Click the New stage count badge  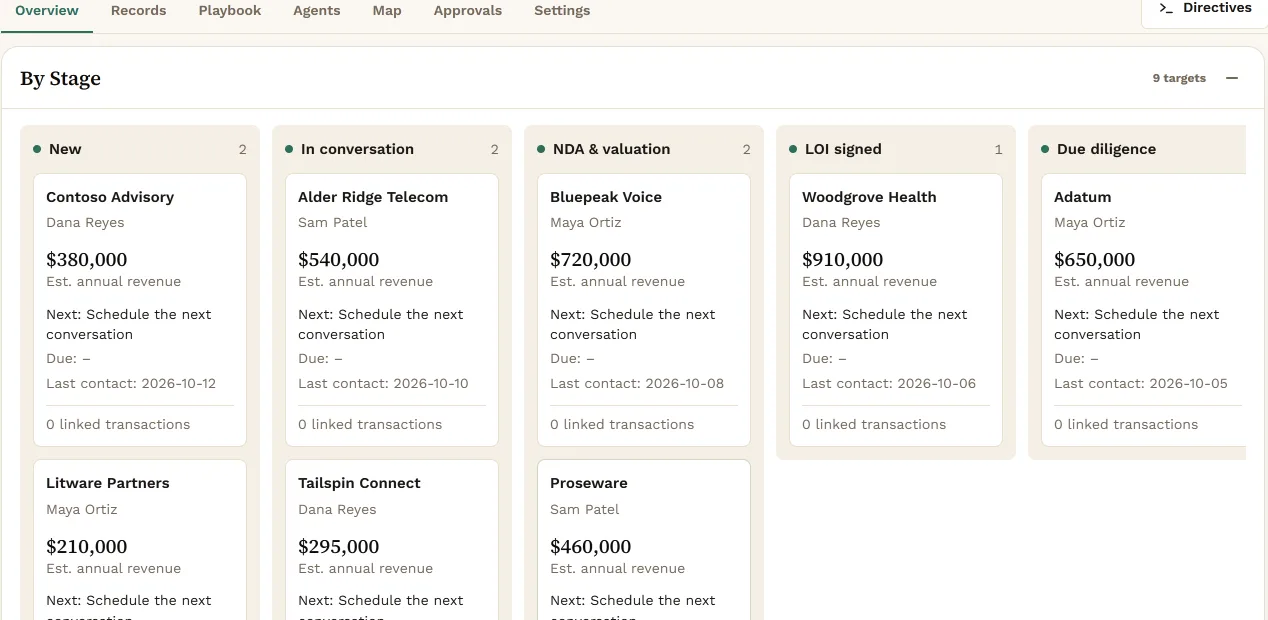point(242,149)
